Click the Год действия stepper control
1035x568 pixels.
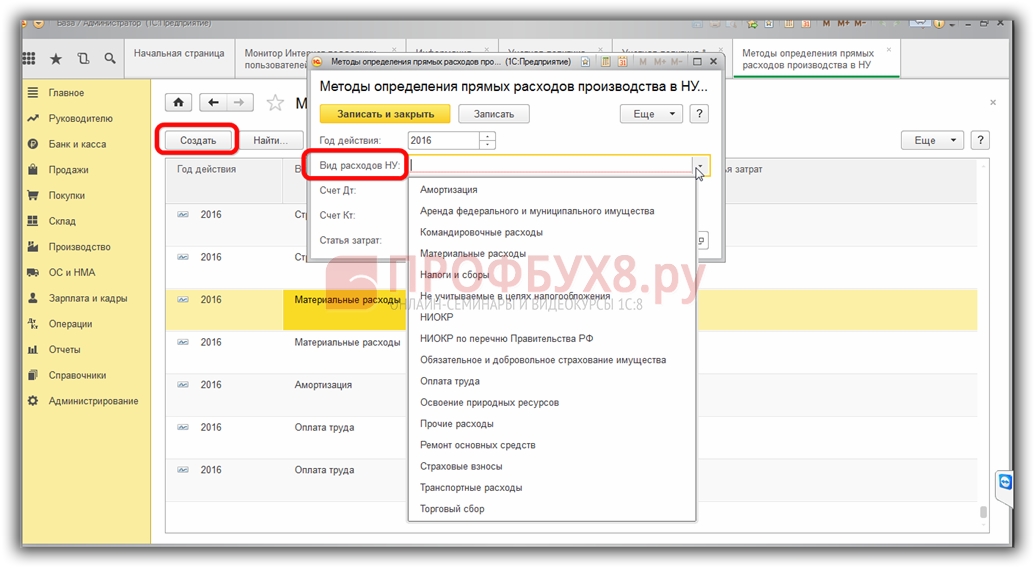coord(487,141)
